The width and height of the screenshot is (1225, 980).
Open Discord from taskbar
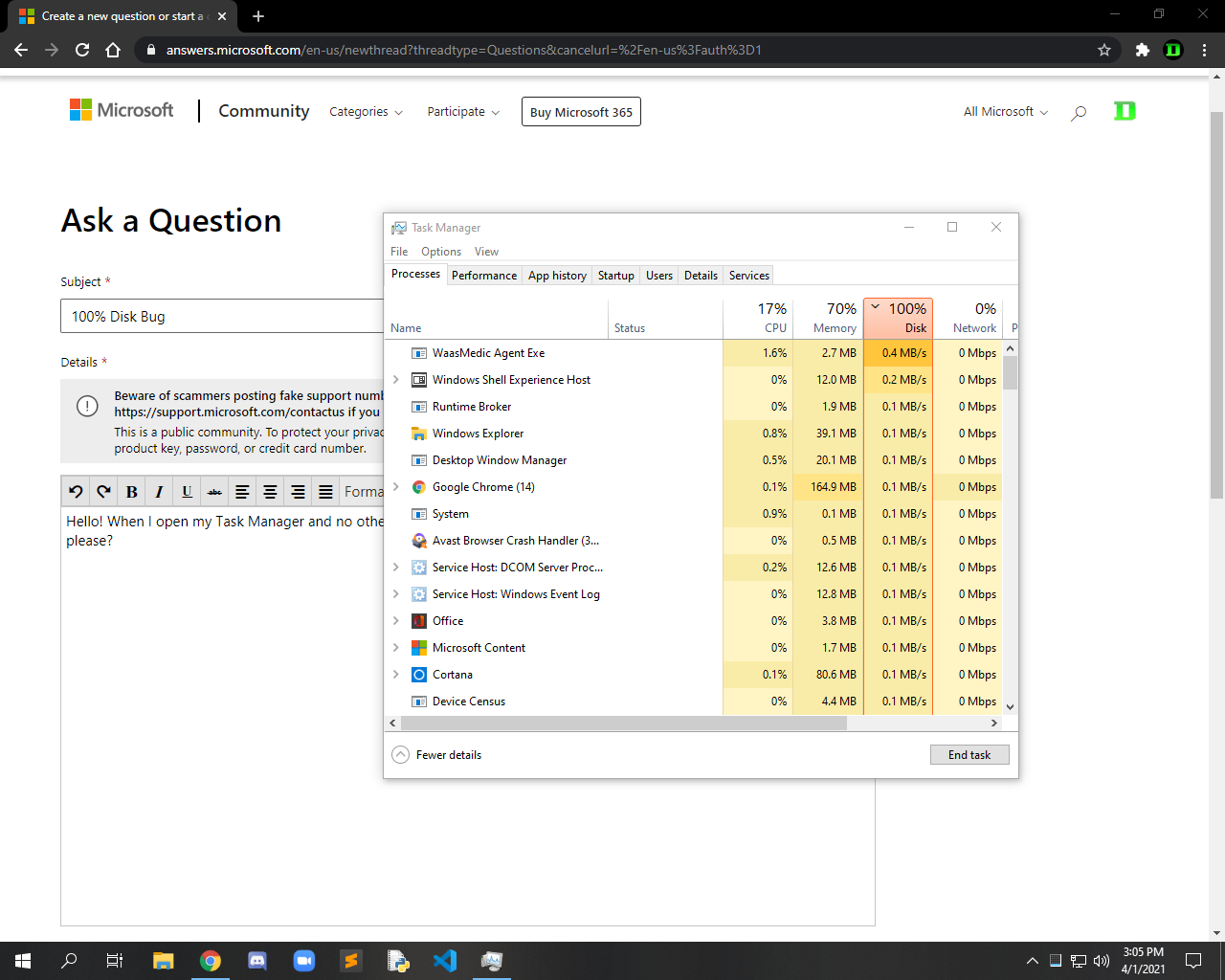coord(257,961)
